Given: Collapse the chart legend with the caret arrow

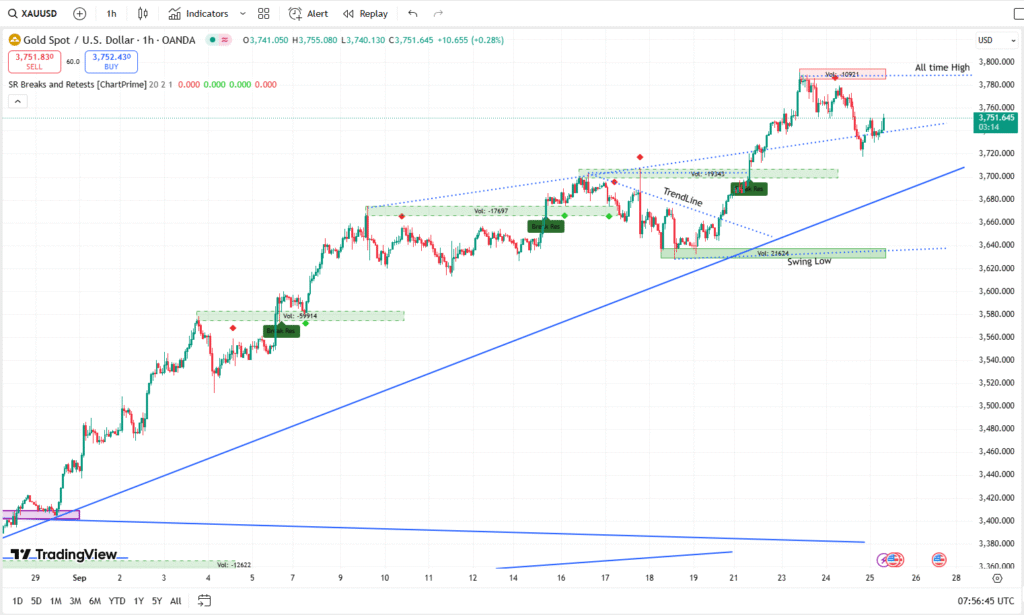Looking at the screenshot, I should coord(17,101).
